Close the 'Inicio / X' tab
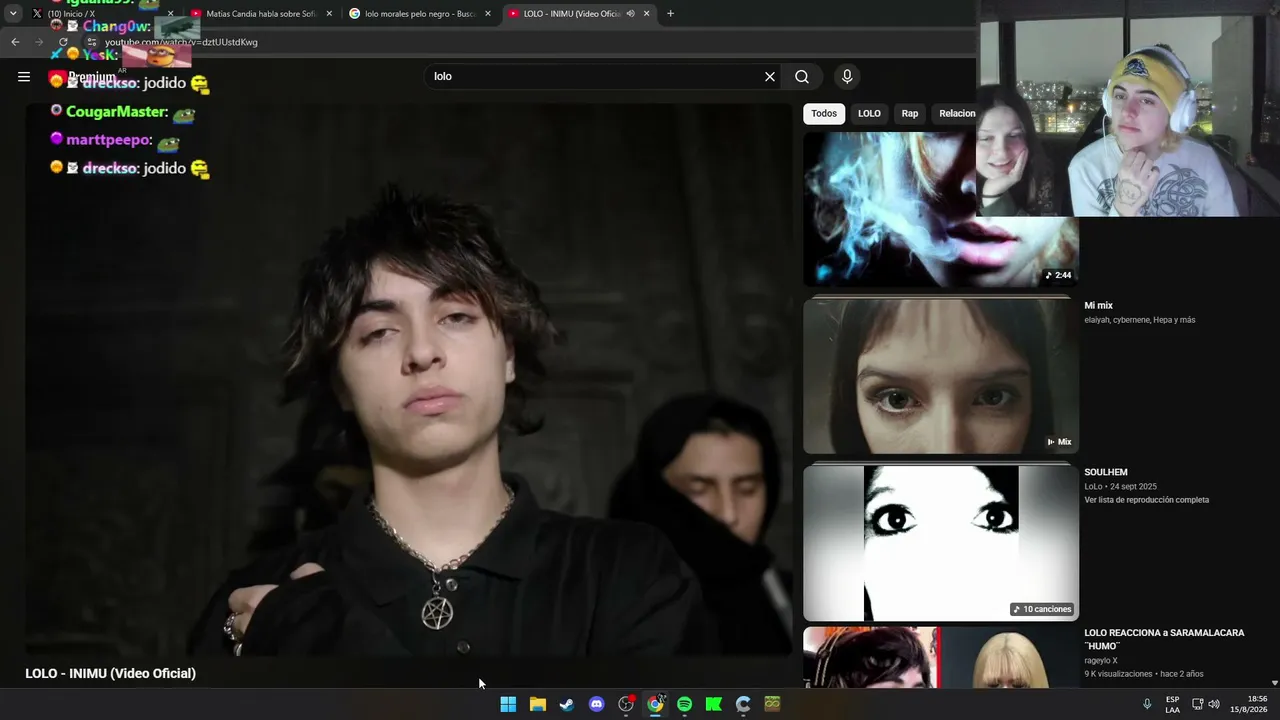Screen dimensions: 1280x720 pyautogui.click(x=173, y=14)
